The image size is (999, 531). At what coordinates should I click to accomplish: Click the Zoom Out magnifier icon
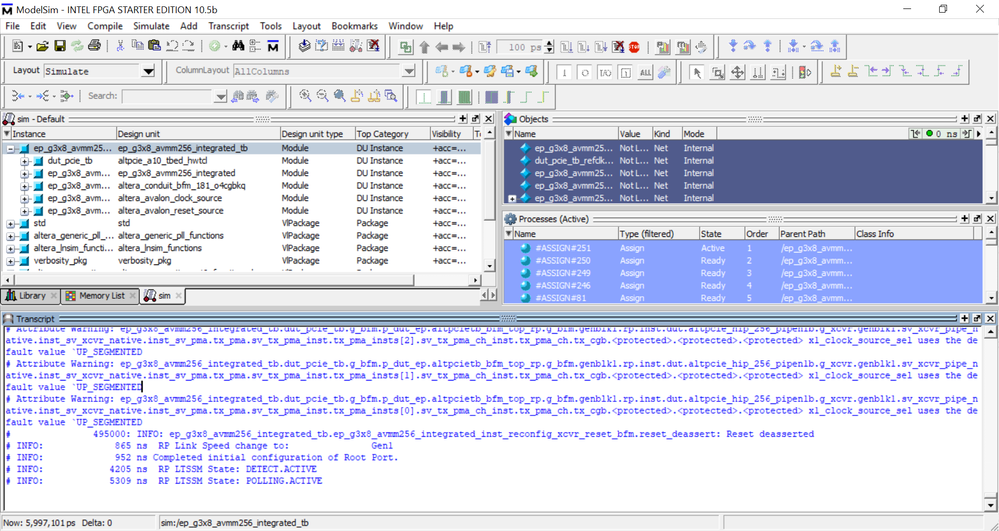click(x=322, y=96)
